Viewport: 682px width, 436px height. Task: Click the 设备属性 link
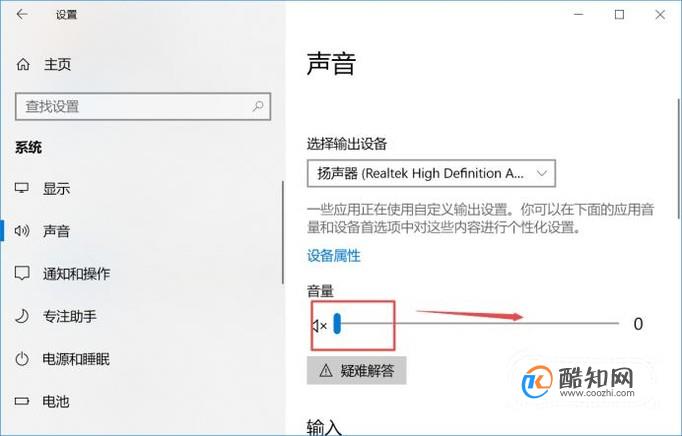click(x=334, y=256)
